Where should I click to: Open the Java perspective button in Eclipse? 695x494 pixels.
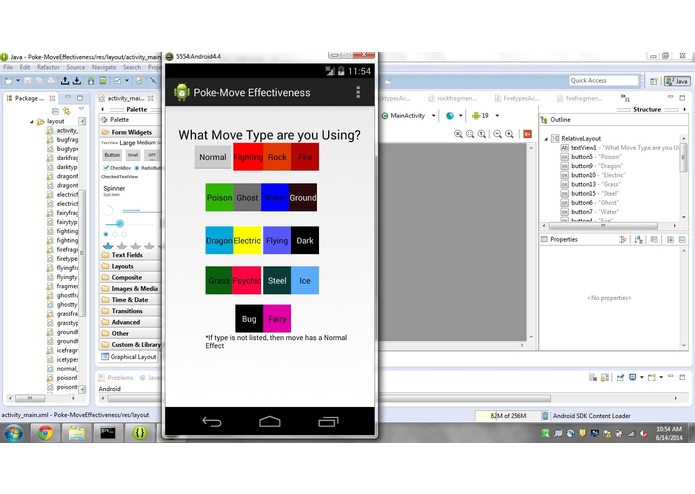(x=677, y=81)
